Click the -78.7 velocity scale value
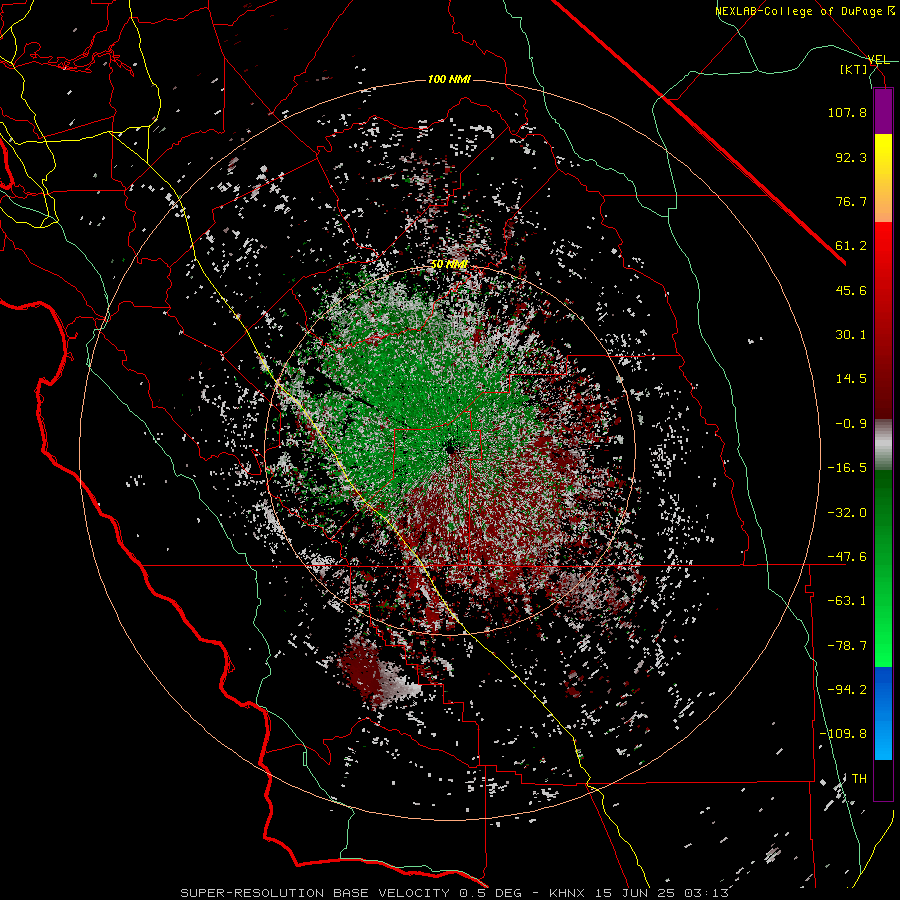The image size is (900, 900). (847, 646)
